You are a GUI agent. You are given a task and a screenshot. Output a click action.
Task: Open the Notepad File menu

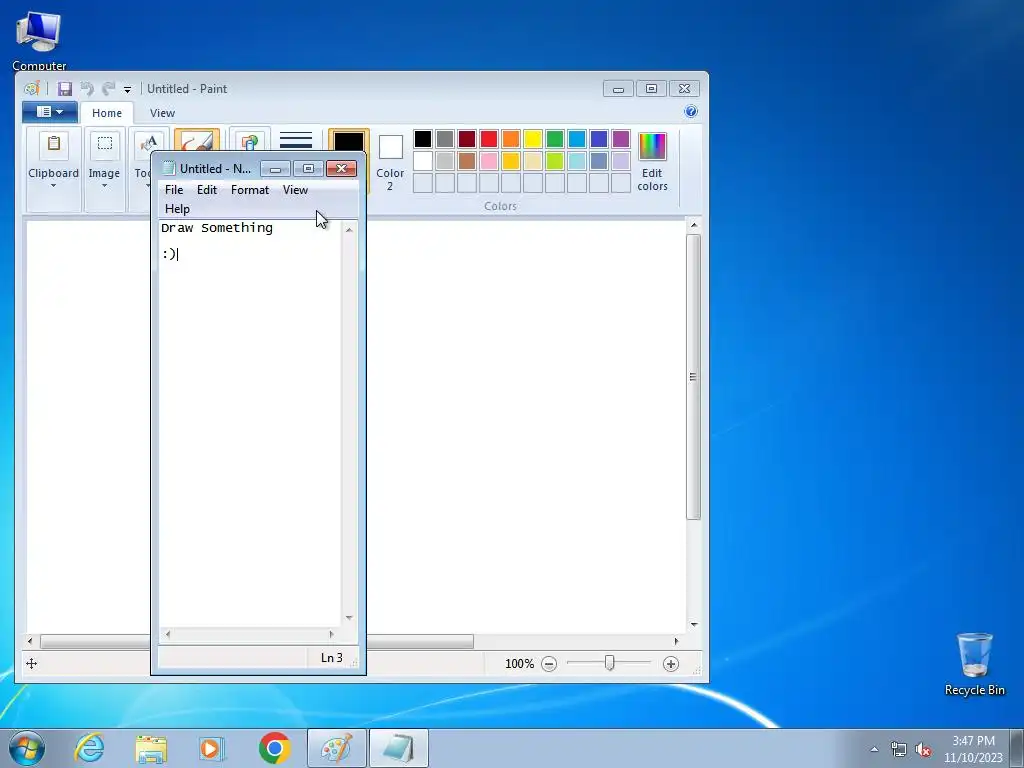[174, 190]
